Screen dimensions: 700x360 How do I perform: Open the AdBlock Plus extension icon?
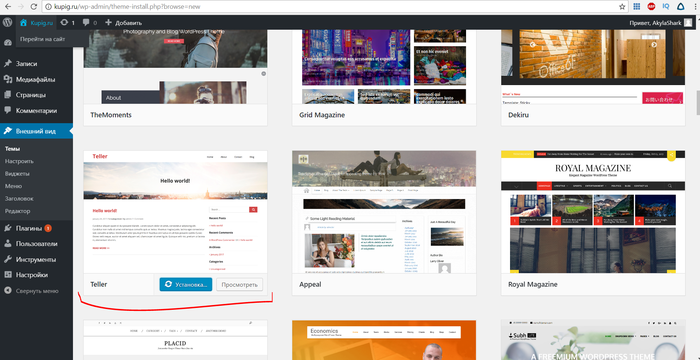click(x=651, y=7)
